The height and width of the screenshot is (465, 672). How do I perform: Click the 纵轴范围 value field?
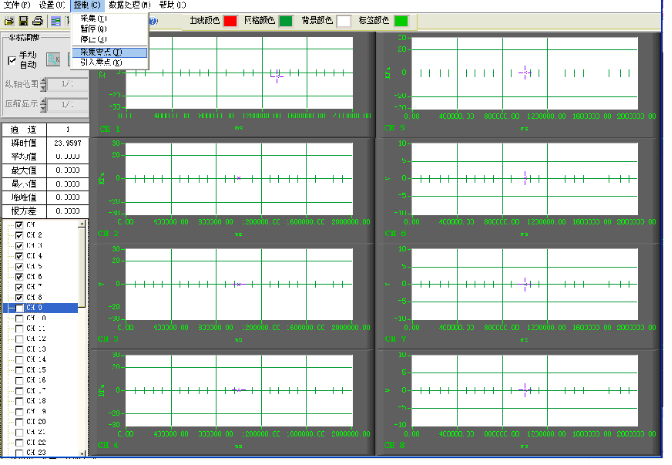pos(67,84)
